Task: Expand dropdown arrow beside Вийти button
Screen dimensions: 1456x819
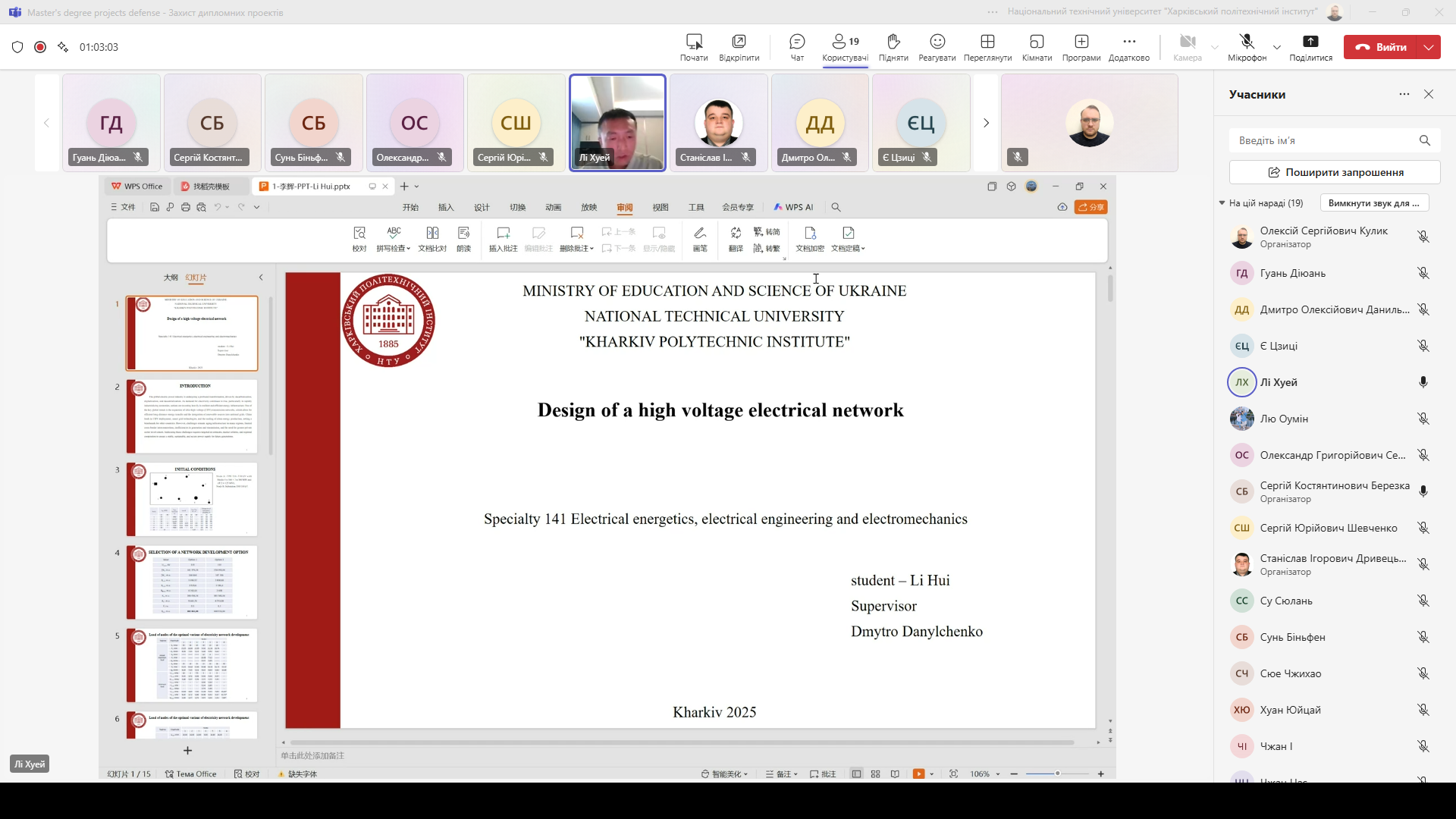Action: (1429, 47)
